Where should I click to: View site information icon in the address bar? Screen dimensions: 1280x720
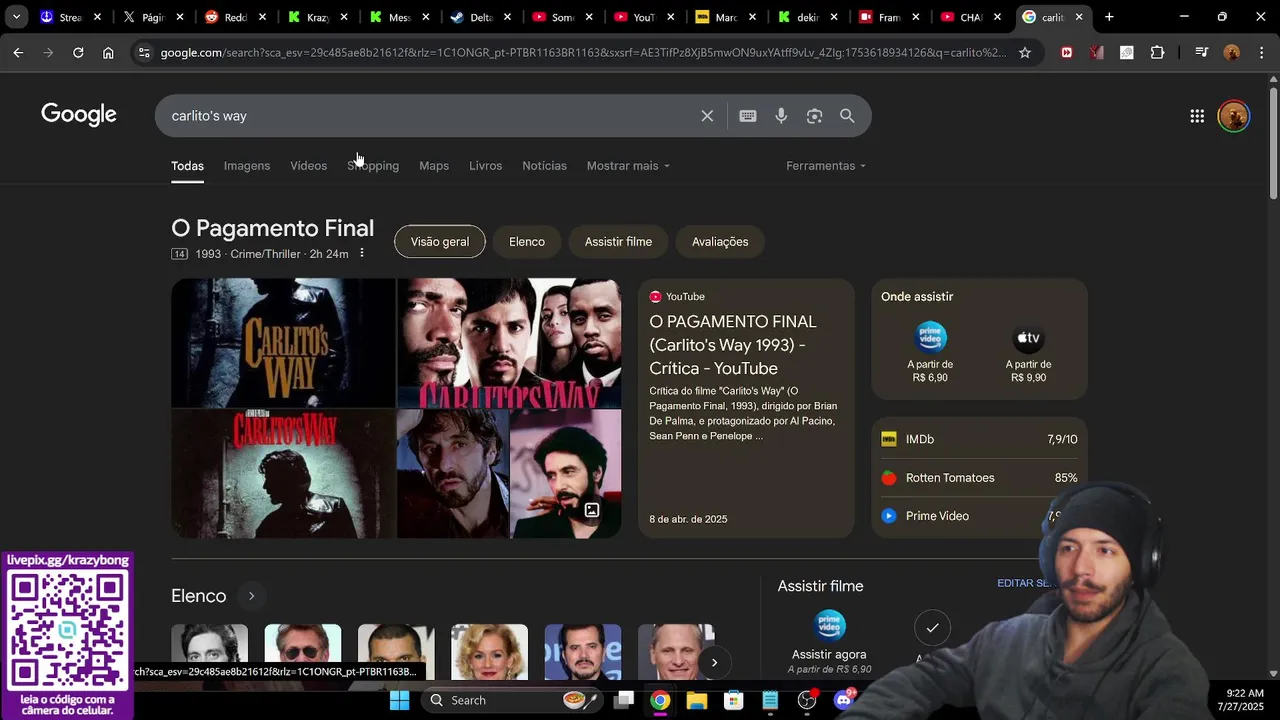[144, 53]
